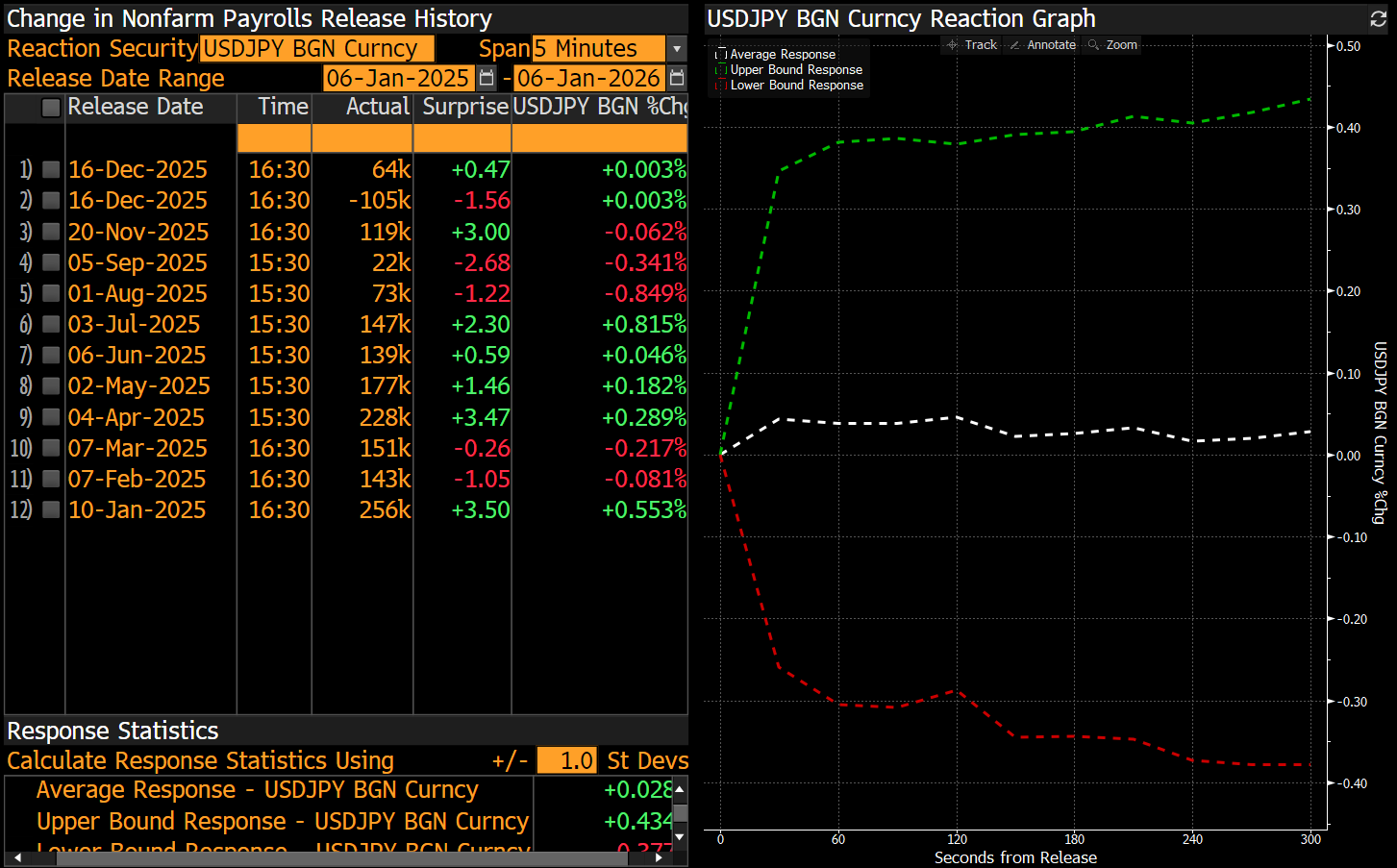Open the Span 5 Minutes combo box

click(598, 49)
